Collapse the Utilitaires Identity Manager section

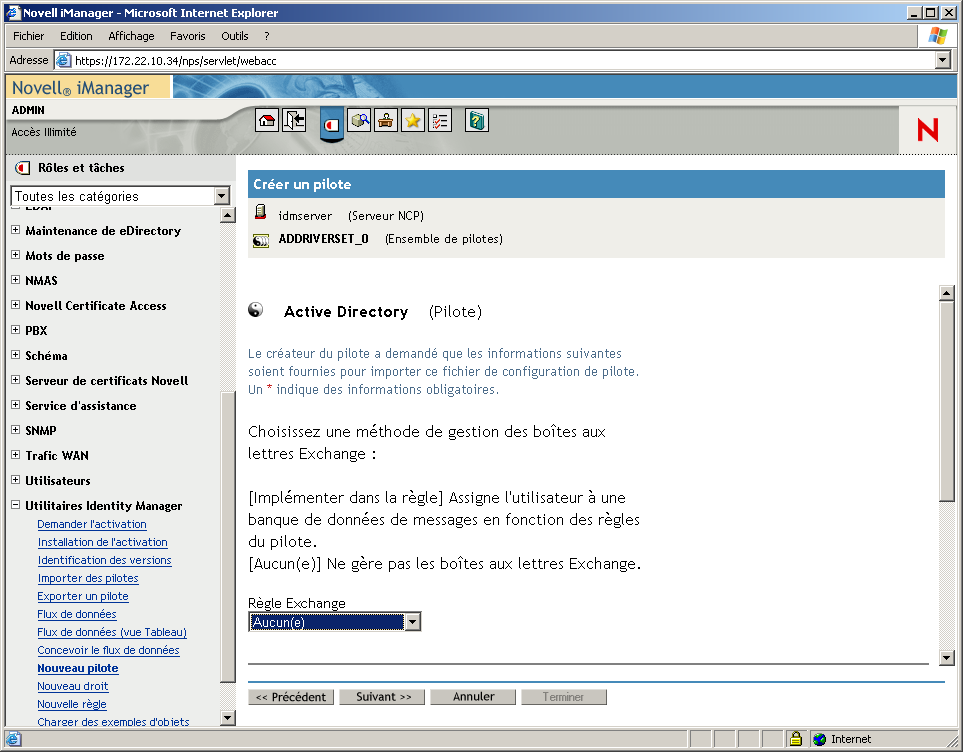(14, 505)
